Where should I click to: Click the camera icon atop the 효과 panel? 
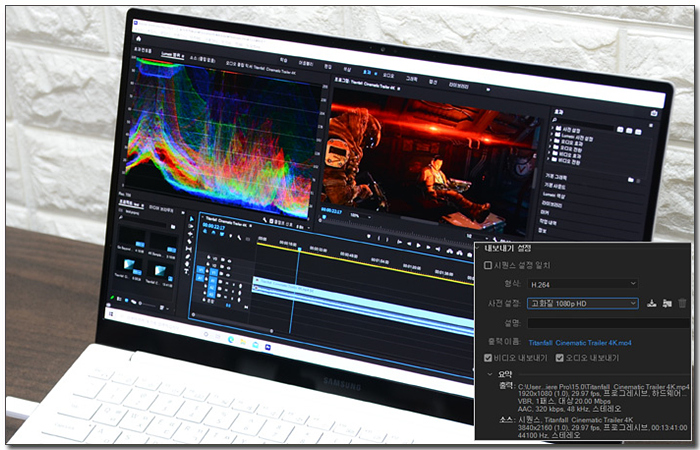click(x=654, y=113)
